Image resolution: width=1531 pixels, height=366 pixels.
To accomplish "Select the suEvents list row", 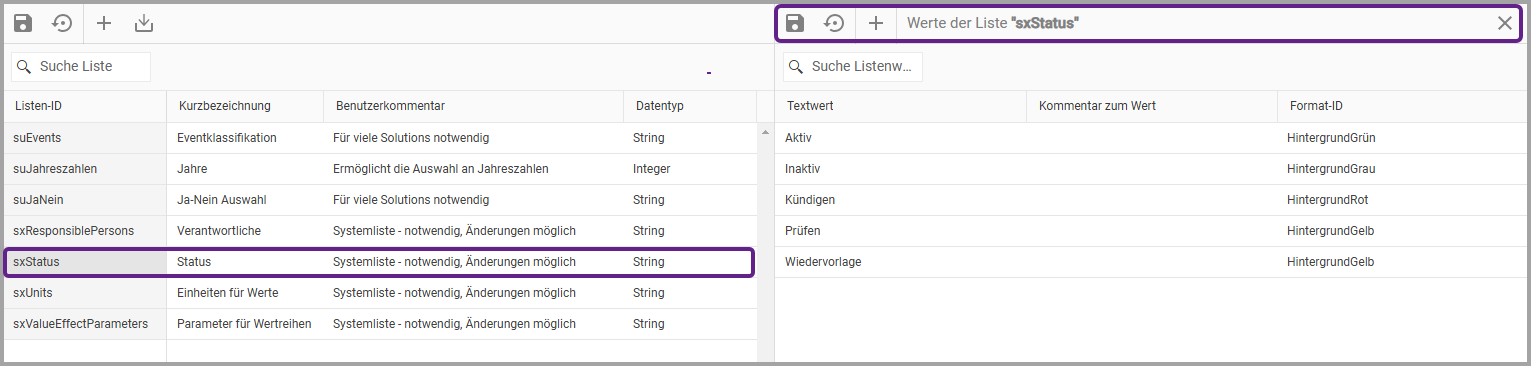I will [380, 138].
